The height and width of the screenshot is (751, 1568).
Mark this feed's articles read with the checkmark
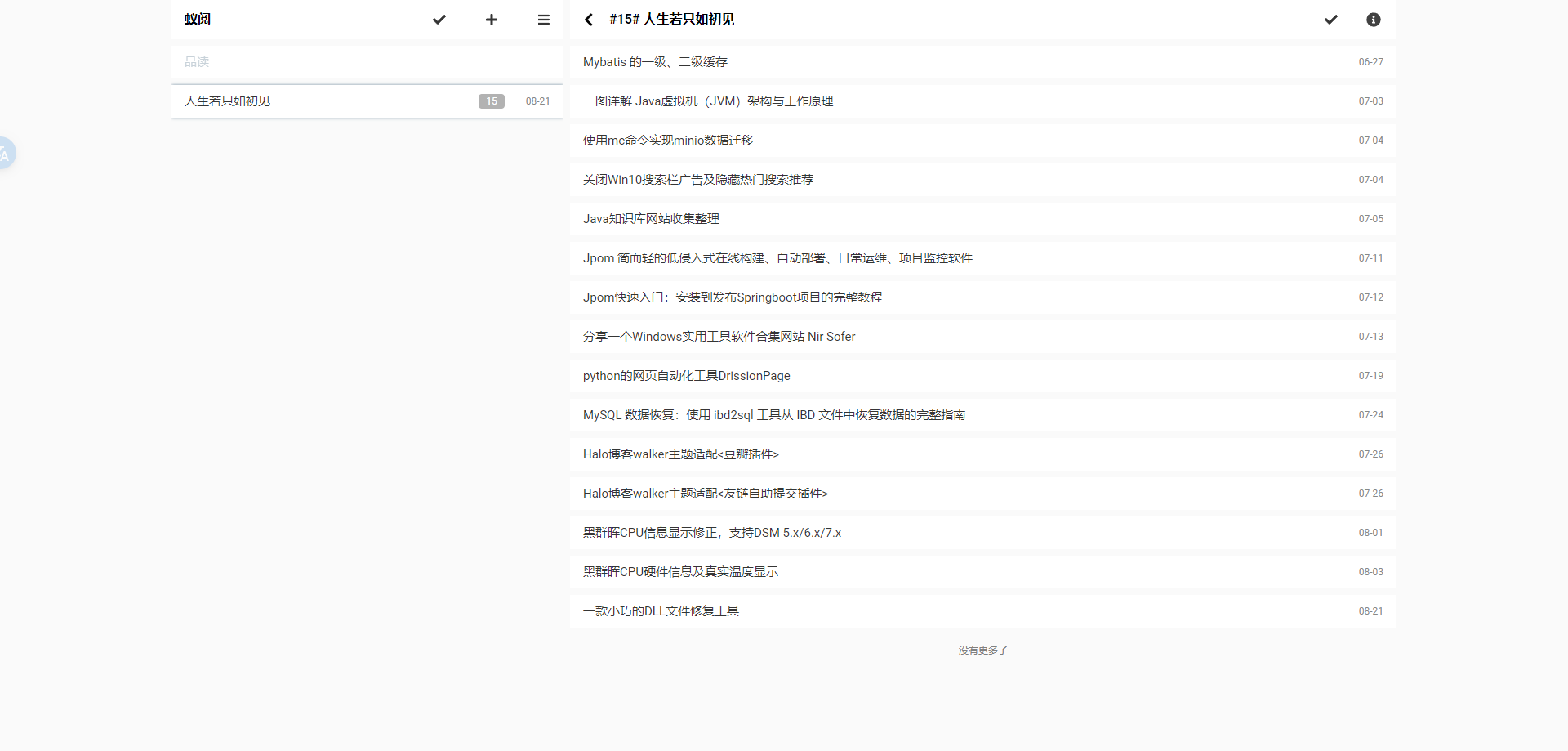pyautogui.click(x=1330, y=20)
